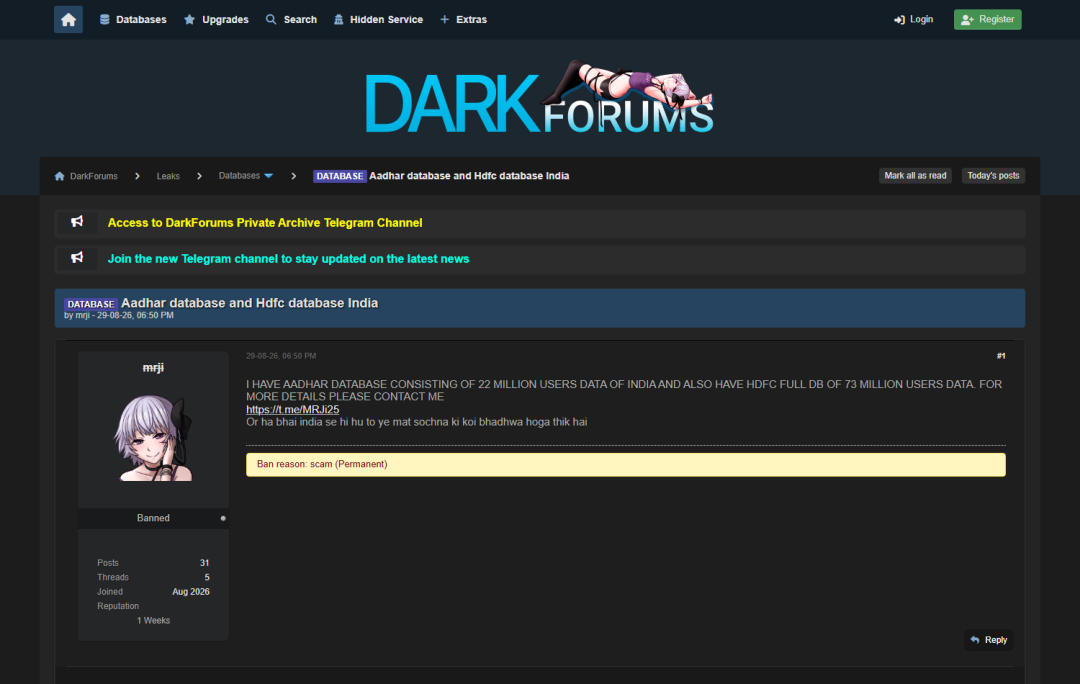Go to Leaks breadcrumb link

coord(168,176)
